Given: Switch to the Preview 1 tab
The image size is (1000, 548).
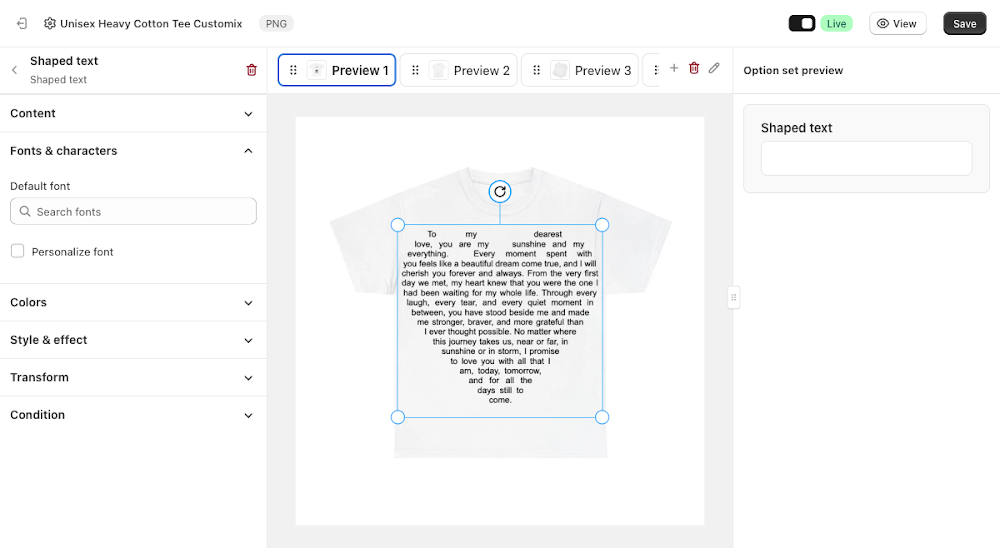Looking at the screenshot, I should pos(337,70).
